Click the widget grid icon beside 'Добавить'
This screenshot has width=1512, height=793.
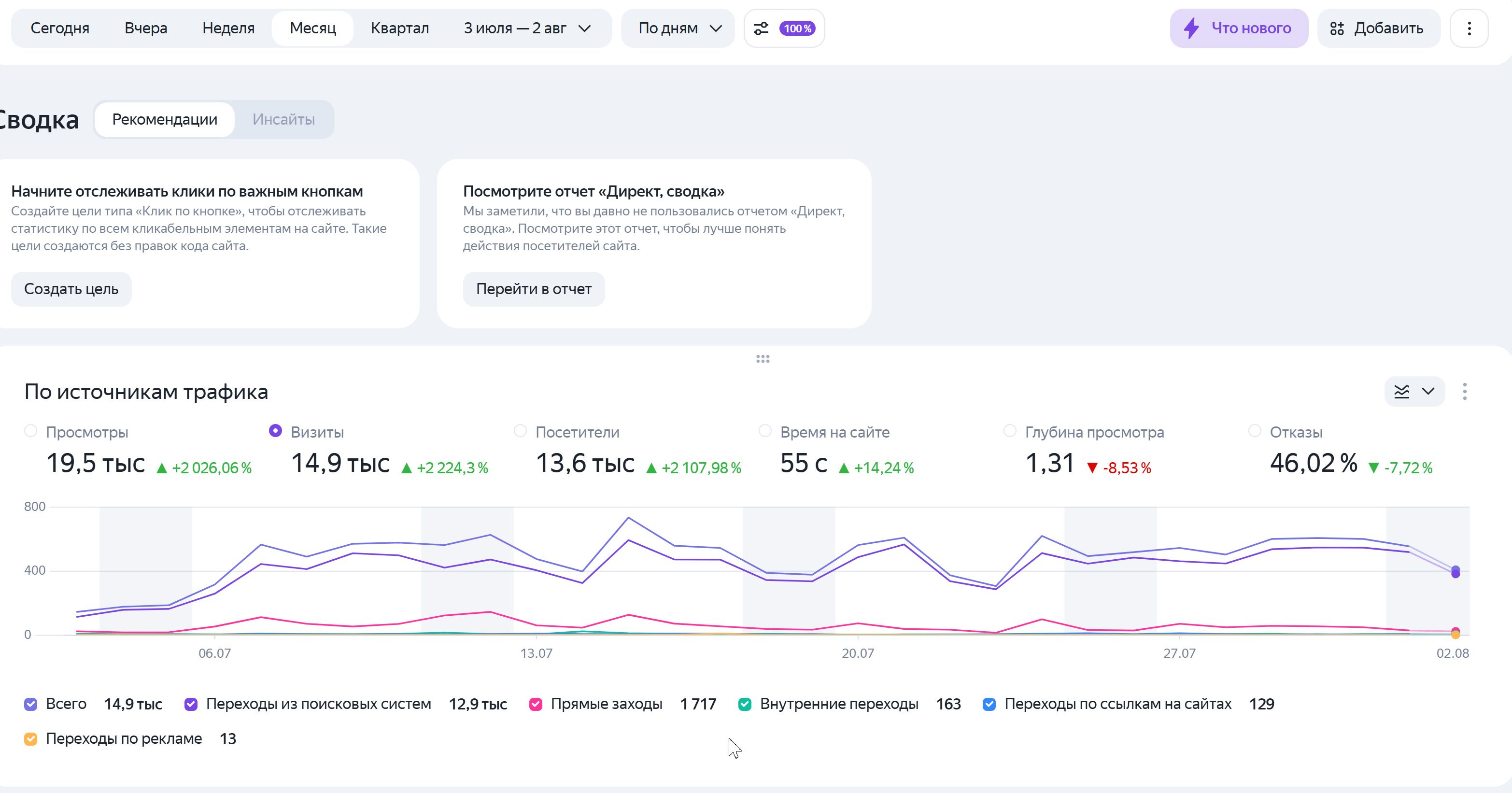click(x=1337, y=28)
